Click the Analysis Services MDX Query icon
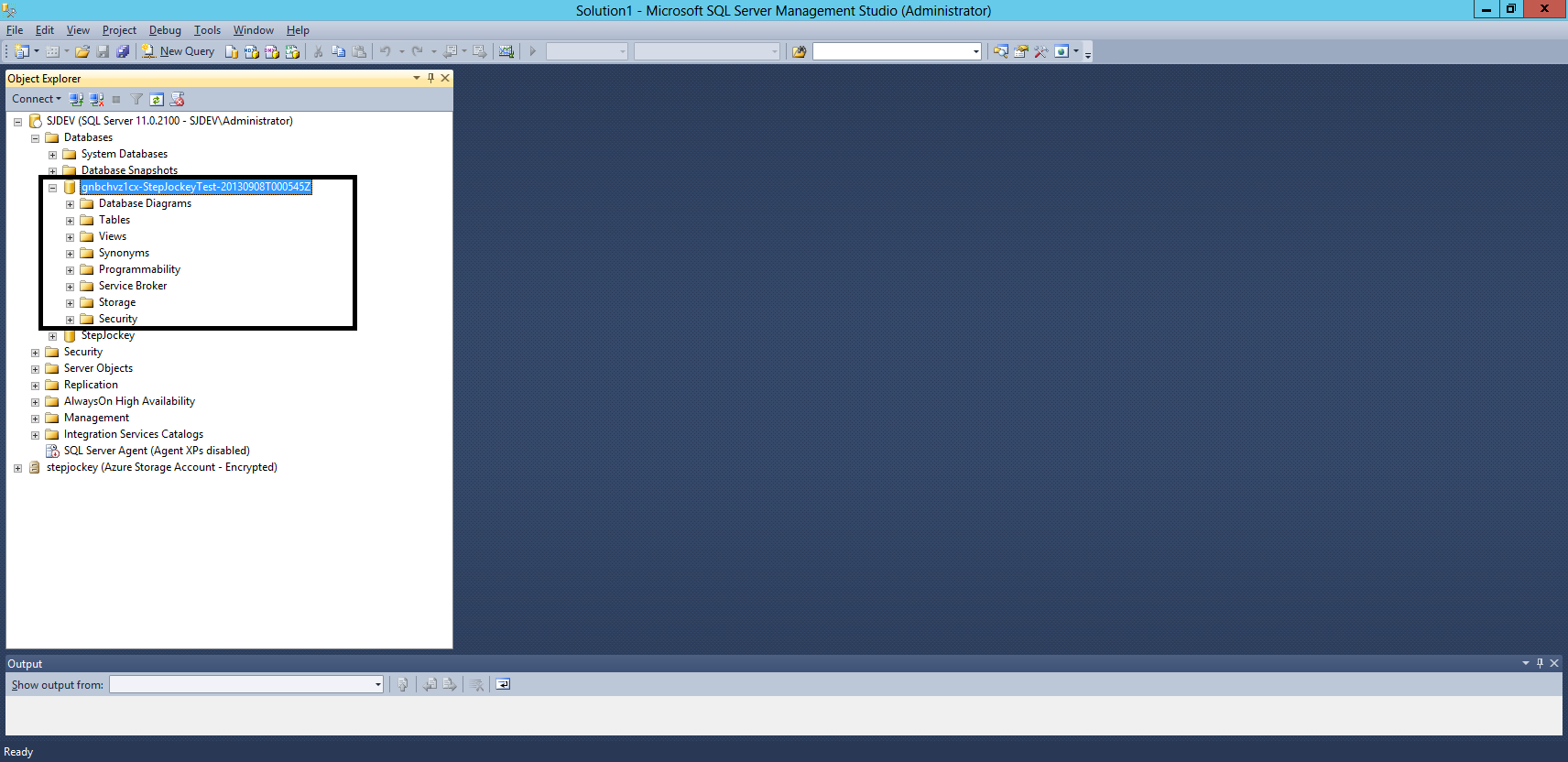1568x762 pixels. click(x=252, y=51)
